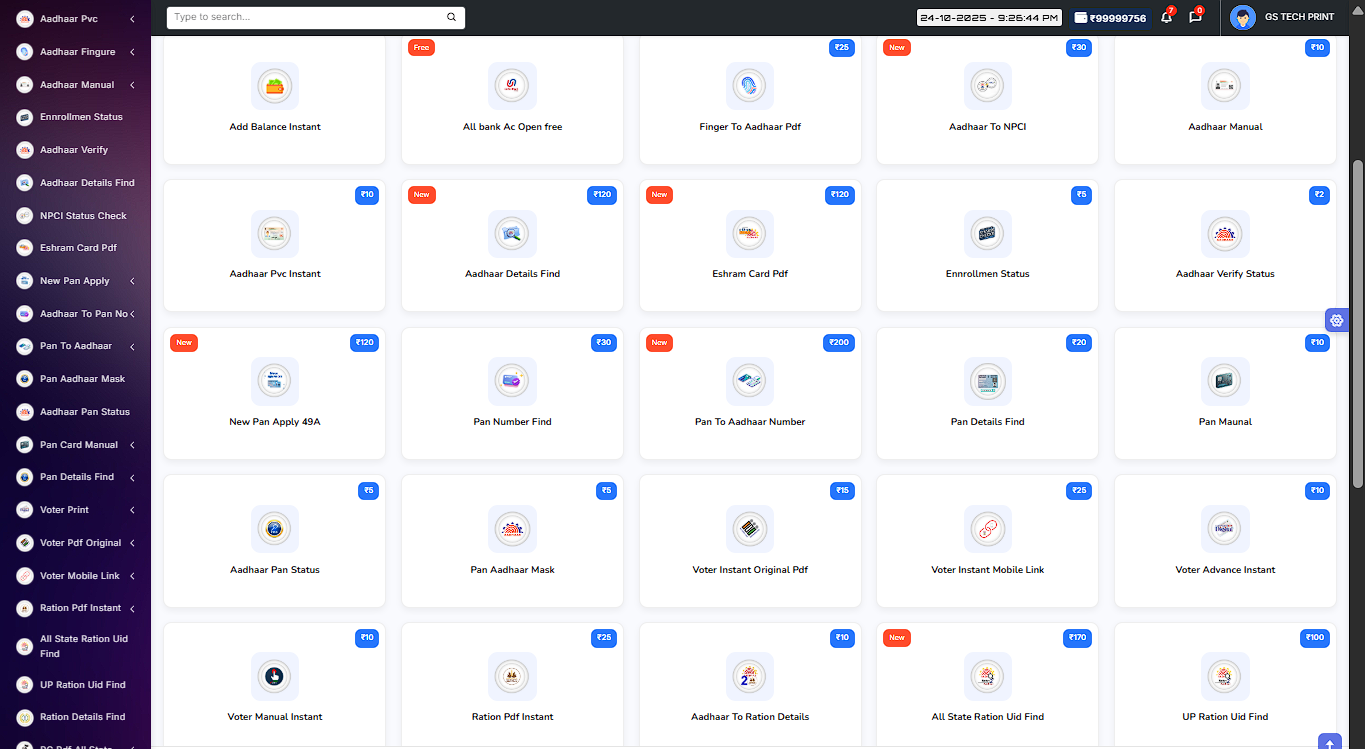Click the Type to search field

click(305, 18)
